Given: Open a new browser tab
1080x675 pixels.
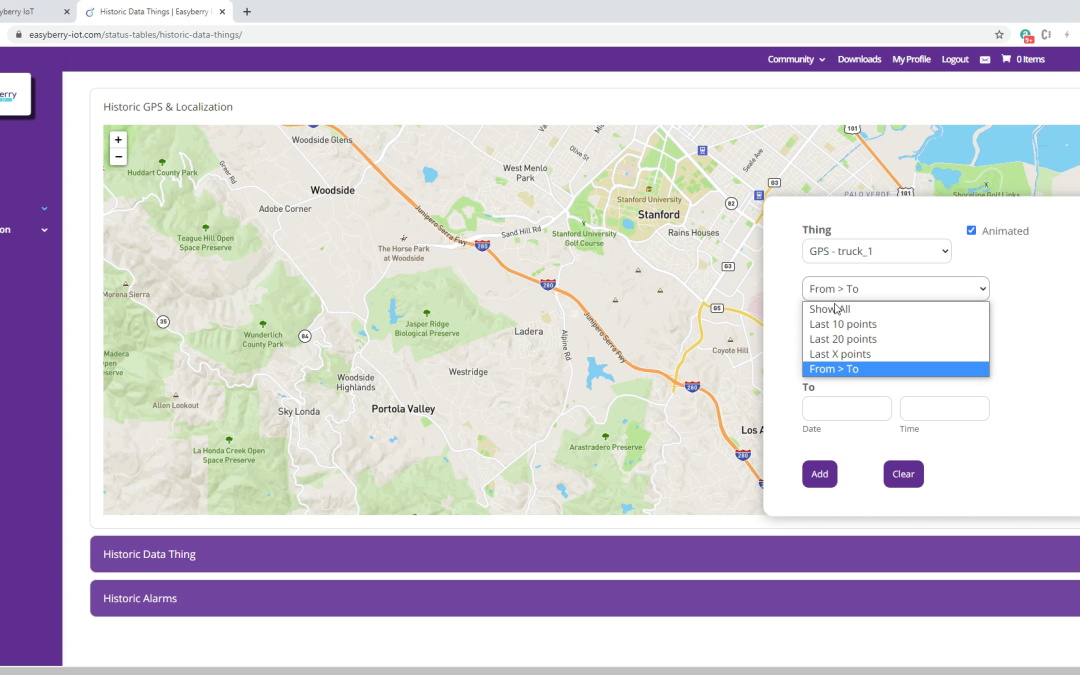Looking at the screenshot, I should coord(247,12).
